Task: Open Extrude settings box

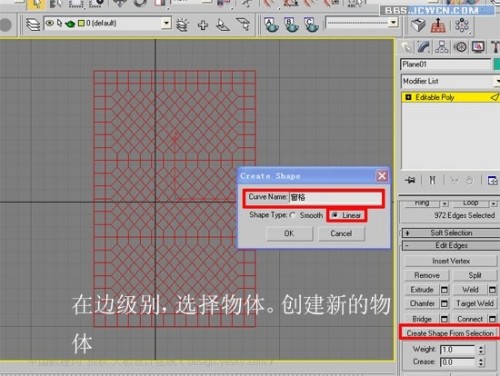Action: [444, 290]
